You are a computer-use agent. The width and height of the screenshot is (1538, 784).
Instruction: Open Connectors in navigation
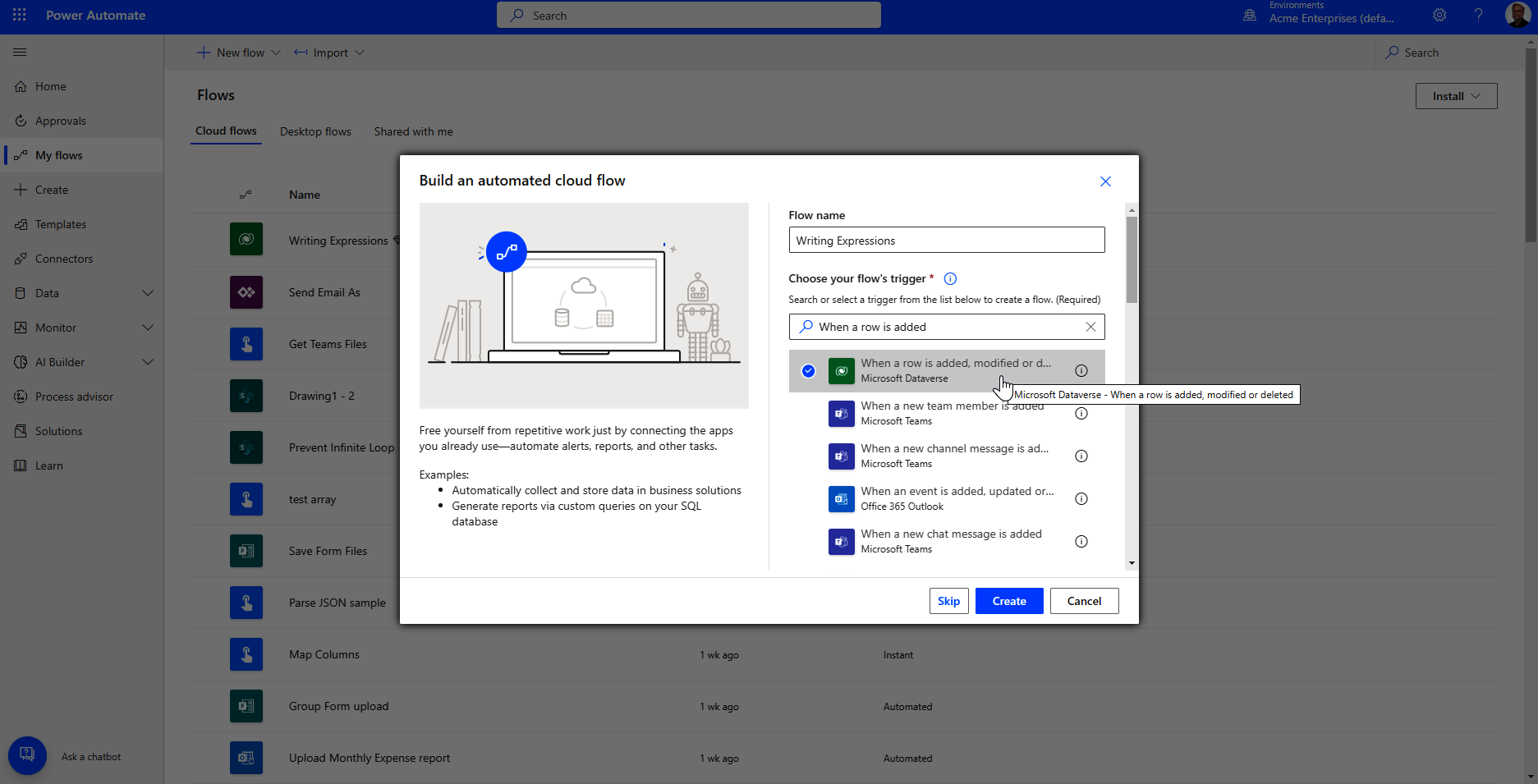[82, 259]
